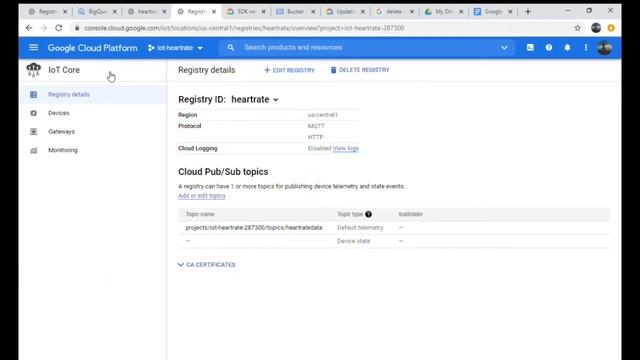The height and width of the screenshot is (360, 640).
Task: Close the Bucket browser tab
Action: (313, 12)
